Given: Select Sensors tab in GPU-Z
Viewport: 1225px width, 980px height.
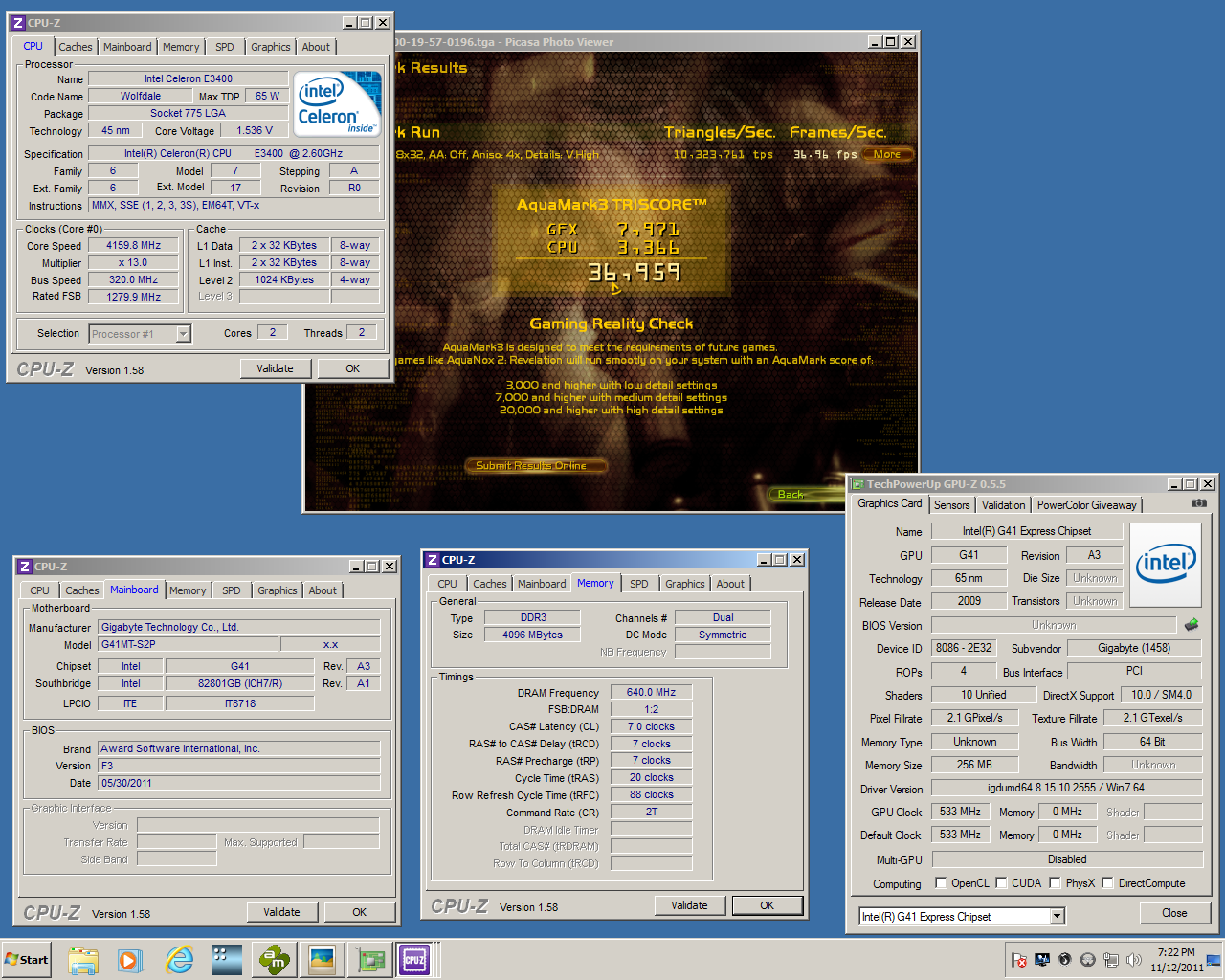Looking at the screenshot, I should (951, 505).
